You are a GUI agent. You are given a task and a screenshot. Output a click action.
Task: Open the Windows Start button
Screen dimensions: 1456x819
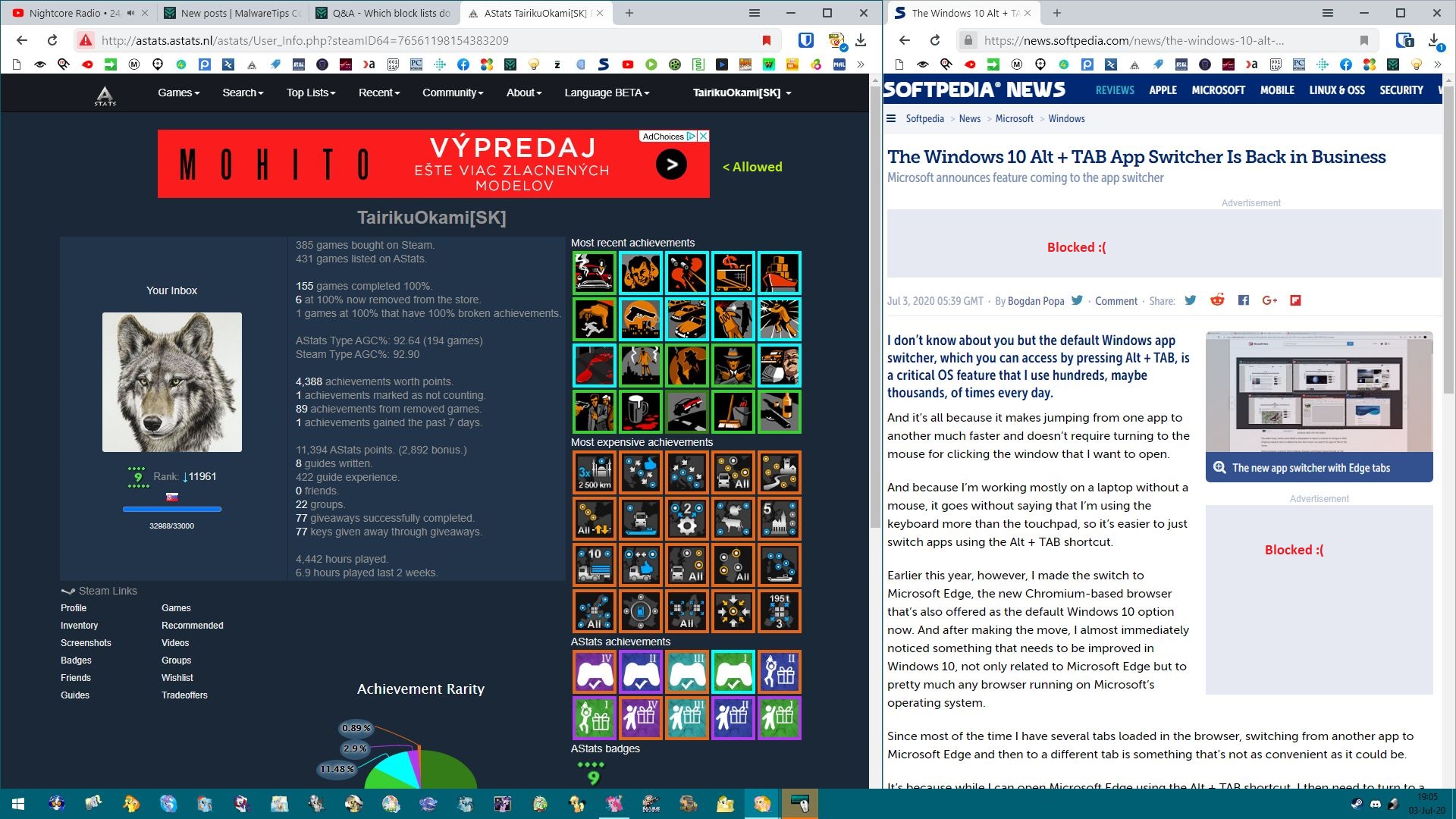point(18,803)
